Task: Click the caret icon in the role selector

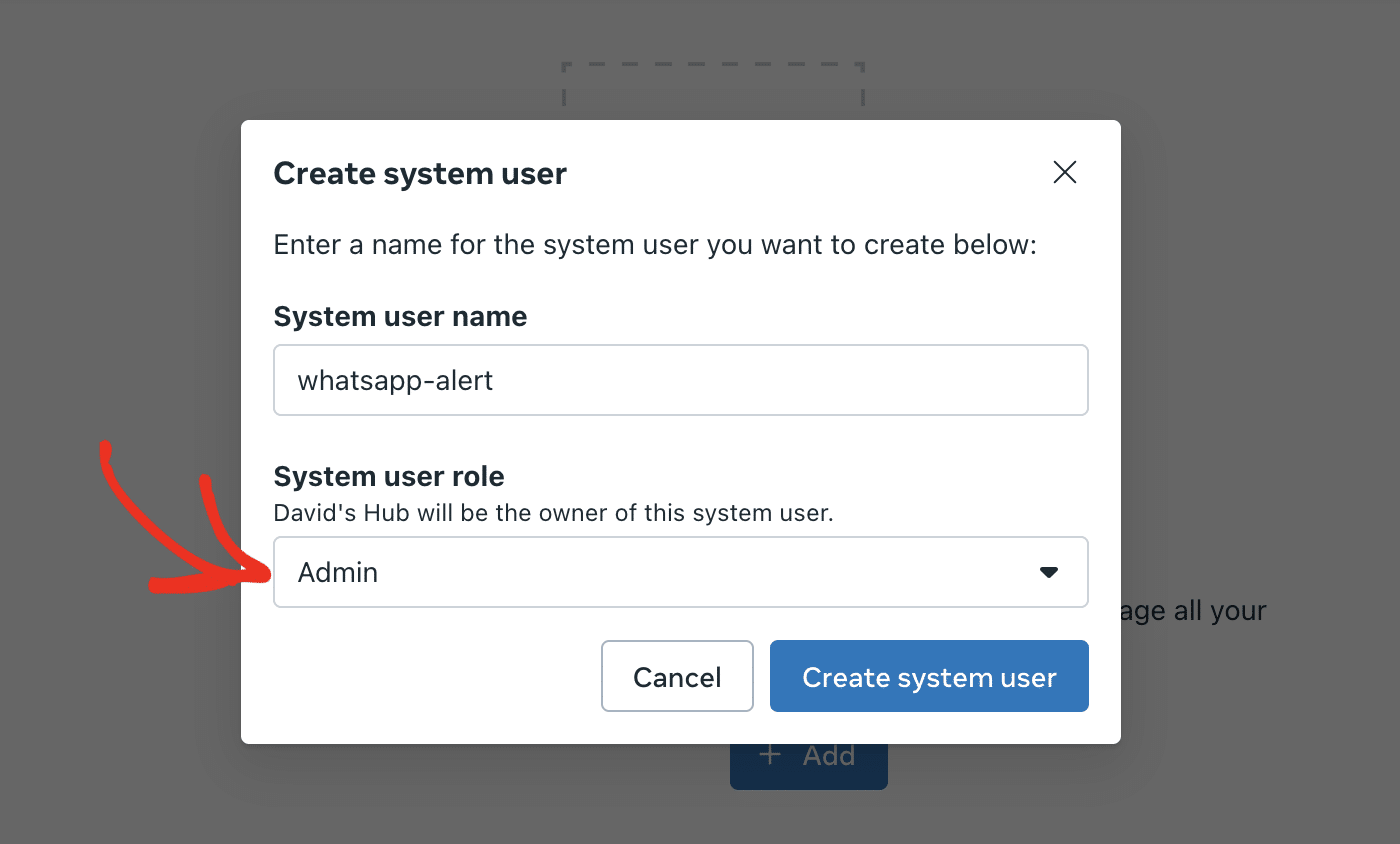Action: [1048, 572]
